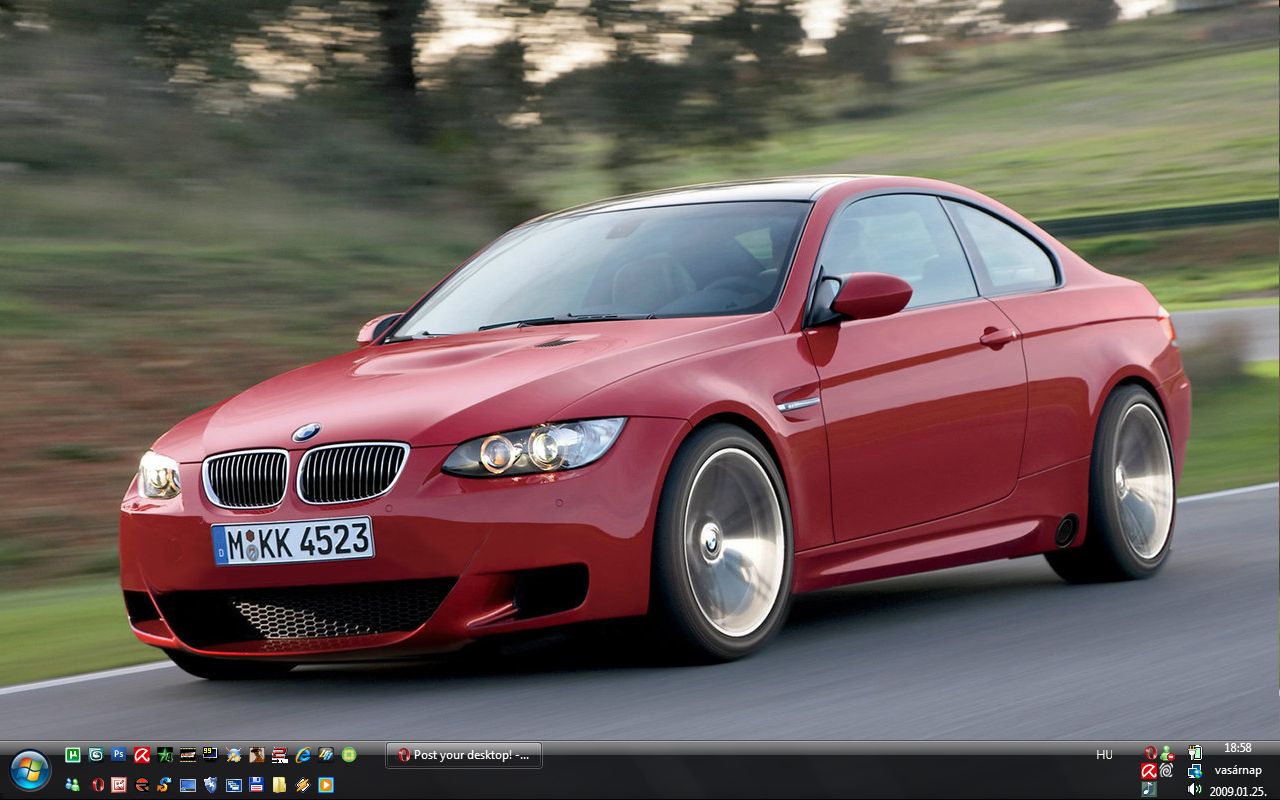The width and height of the screenshot is (1280, 800).
Task: Launch the orange play button media player
Action: click(x=326, y=784)
